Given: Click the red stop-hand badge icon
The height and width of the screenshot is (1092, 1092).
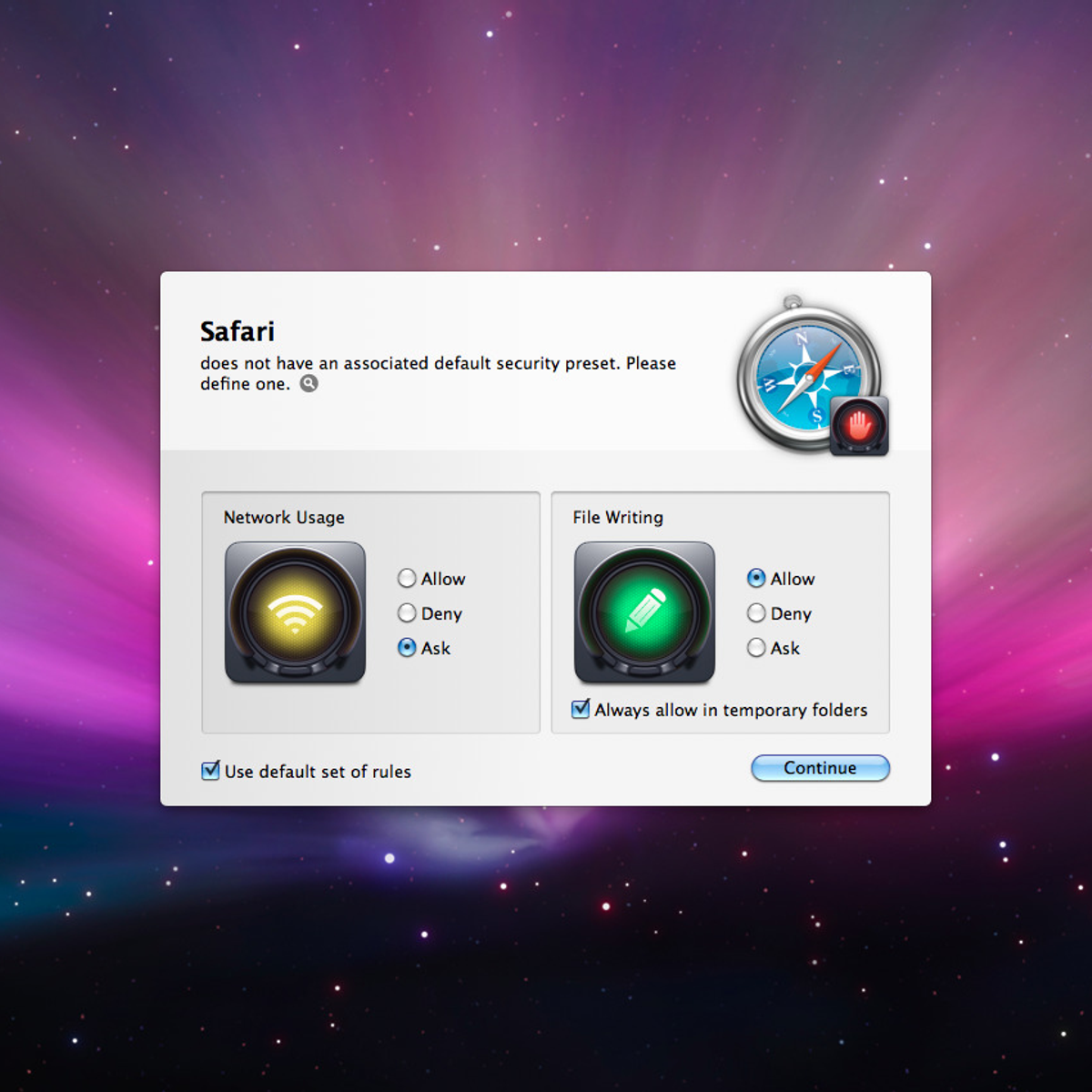Looking at the screenshot, I should point(859,426).
